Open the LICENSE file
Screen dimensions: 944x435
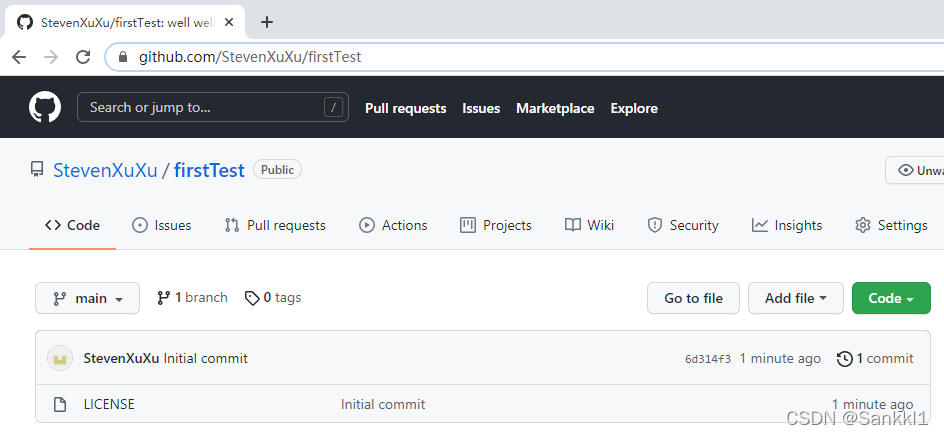tap(109, 404)
